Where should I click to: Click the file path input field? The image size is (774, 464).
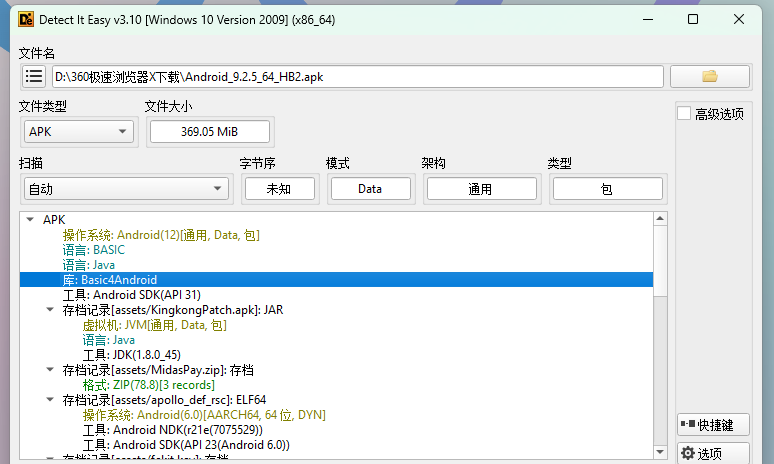pyautogui.click(x=358, y=77)
